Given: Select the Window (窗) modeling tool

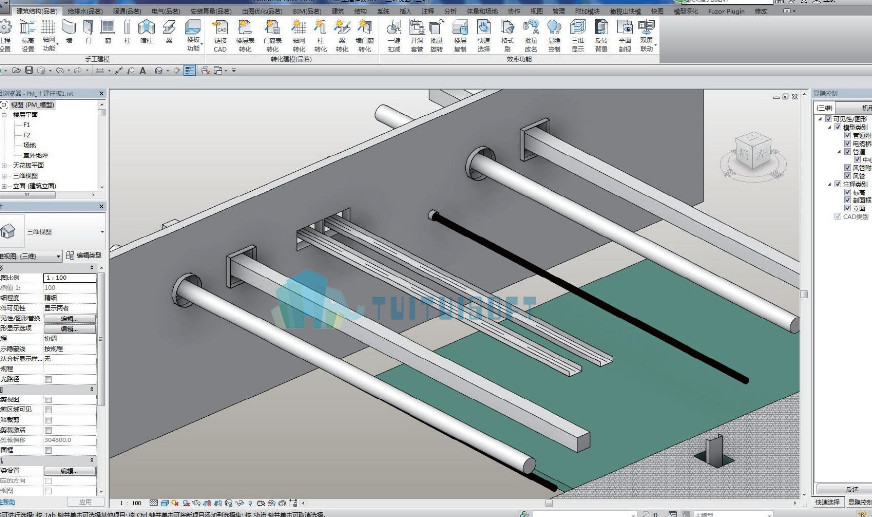Looking at the screenshot, I should click(107, 31).
